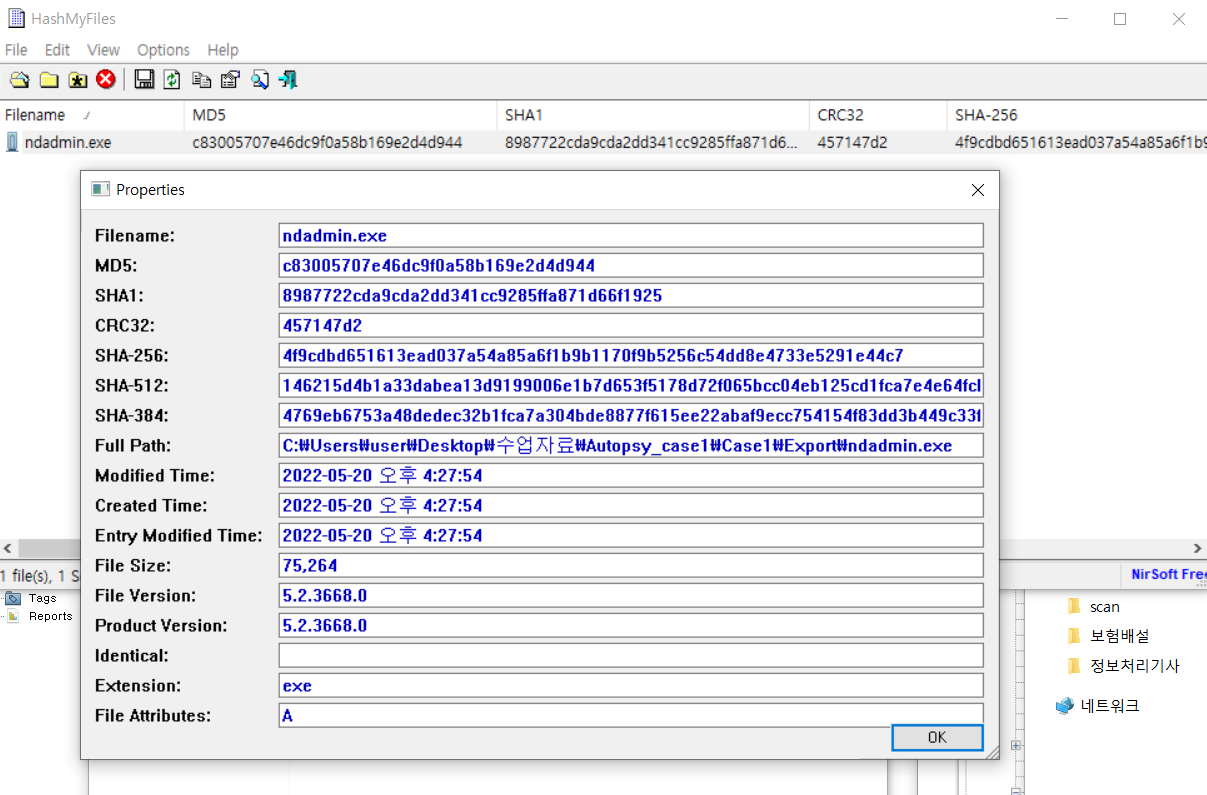Image resolution: width=1207 pixels, height=795 pixels.
Task: Click the CRC32 value field in Properties
Action: [x=631, y=325]
